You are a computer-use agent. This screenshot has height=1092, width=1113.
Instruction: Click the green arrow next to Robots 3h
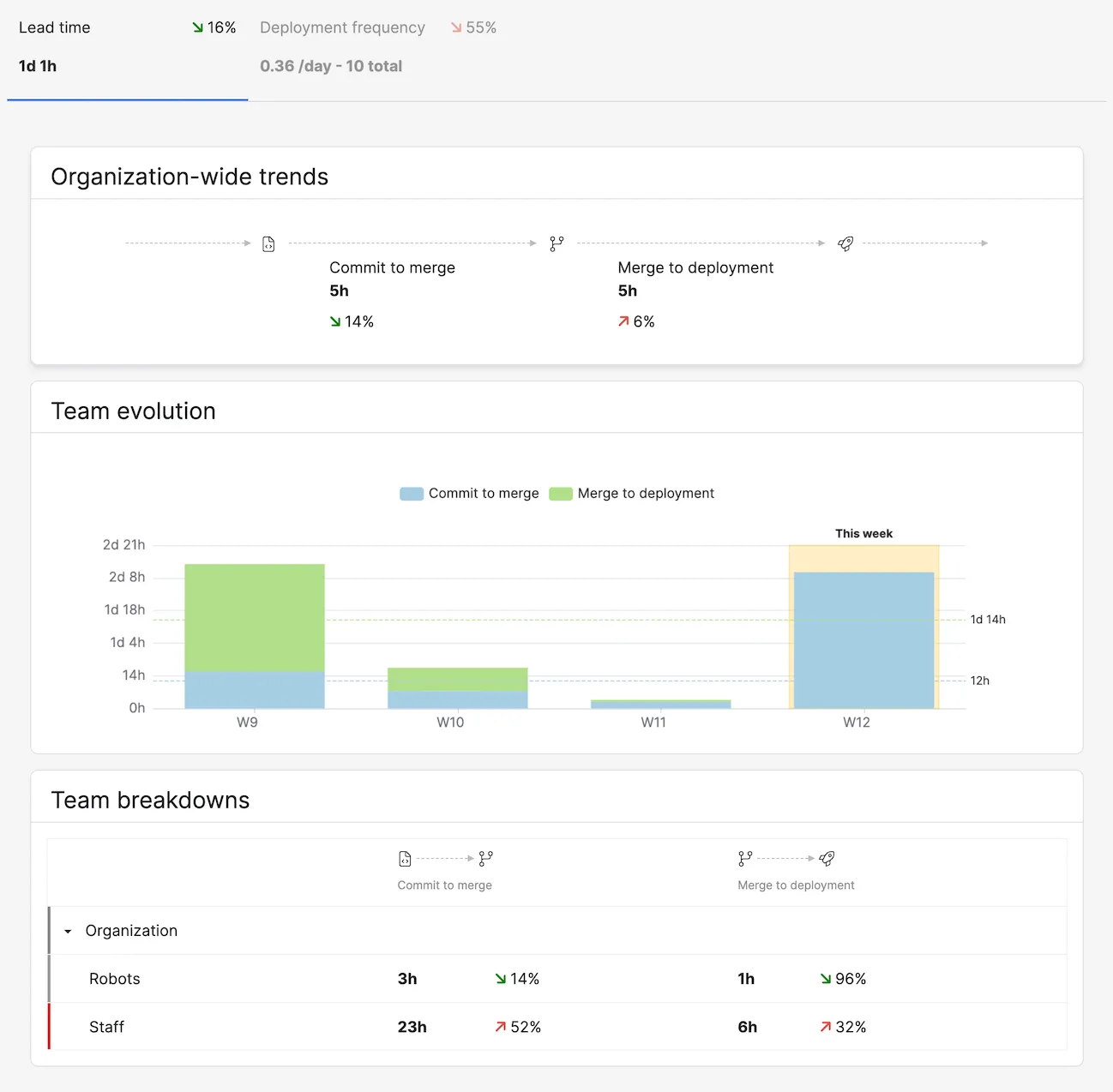[501, 979]
